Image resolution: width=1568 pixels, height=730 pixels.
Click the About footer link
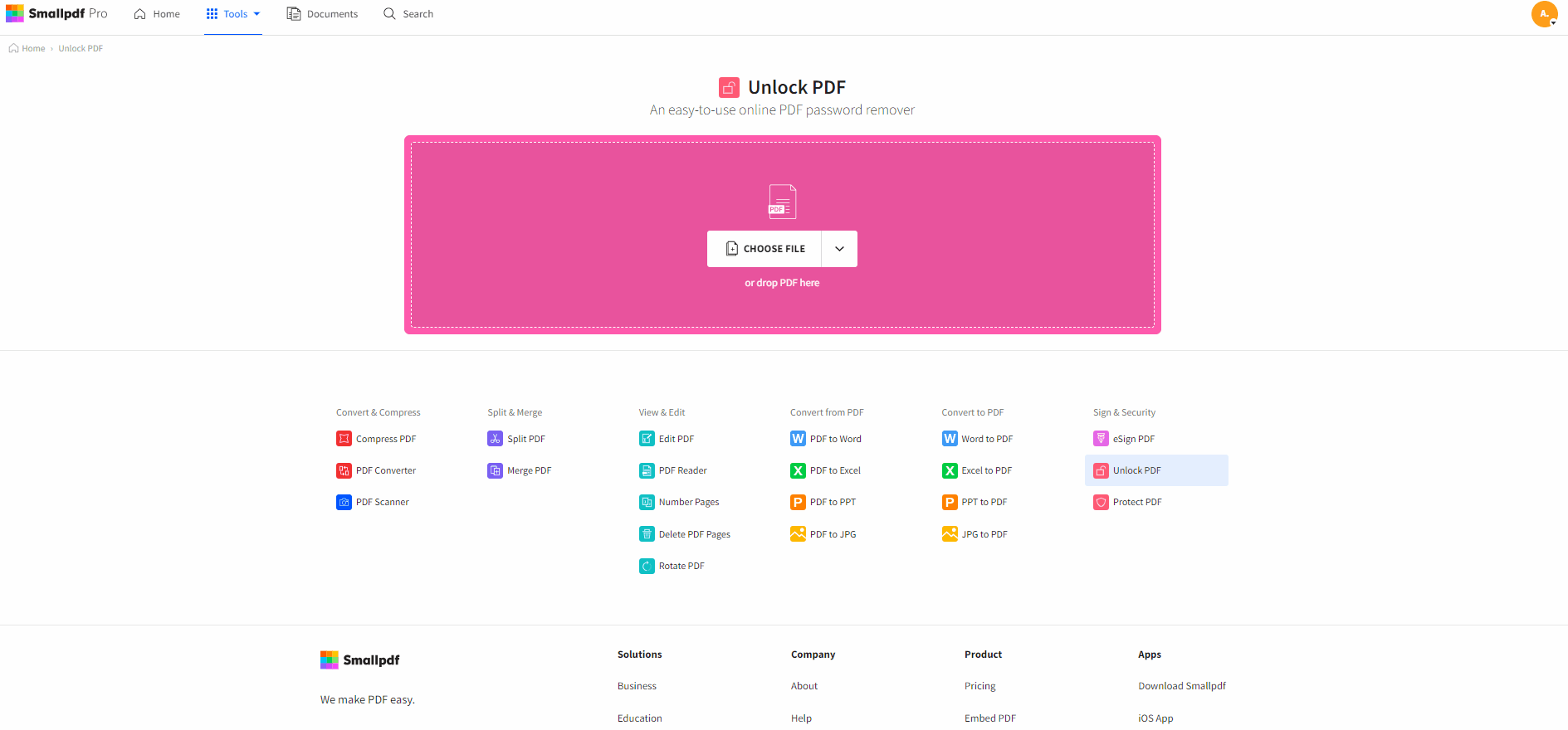(804, 686)
